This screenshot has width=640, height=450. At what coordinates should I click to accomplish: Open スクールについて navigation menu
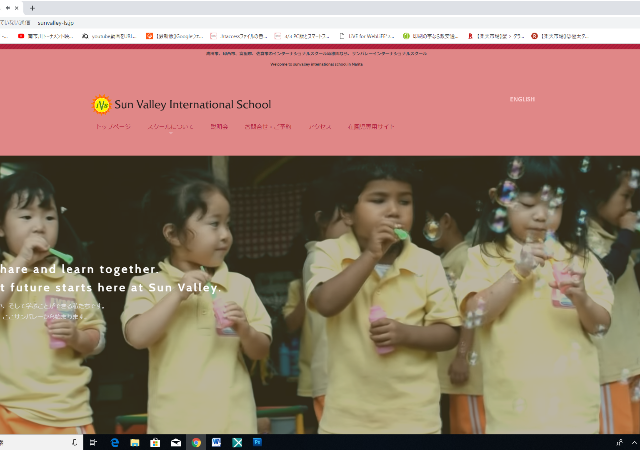click(x=171, y=127)
